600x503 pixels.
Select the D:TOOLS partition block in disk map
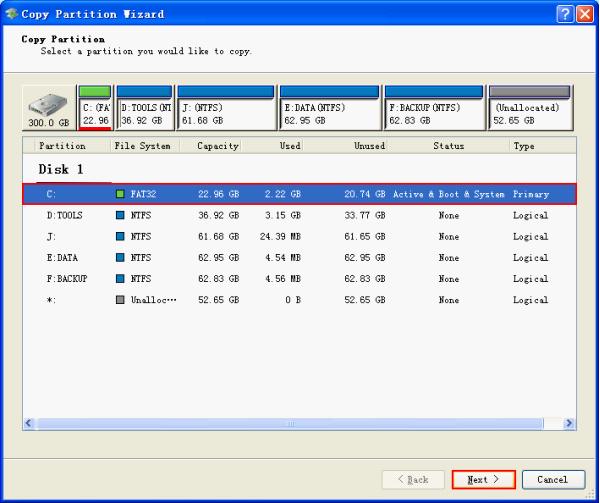[x=144, y=108]
